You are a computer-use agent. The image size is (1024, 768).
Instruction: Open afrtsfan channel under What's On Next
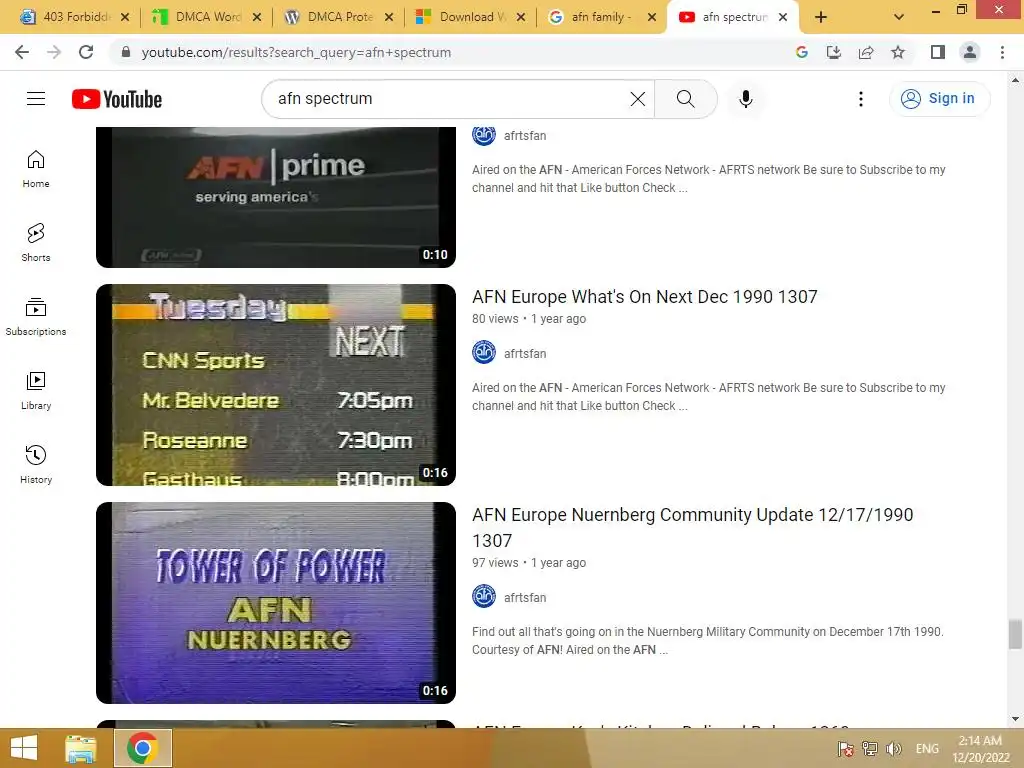point(525,353)
